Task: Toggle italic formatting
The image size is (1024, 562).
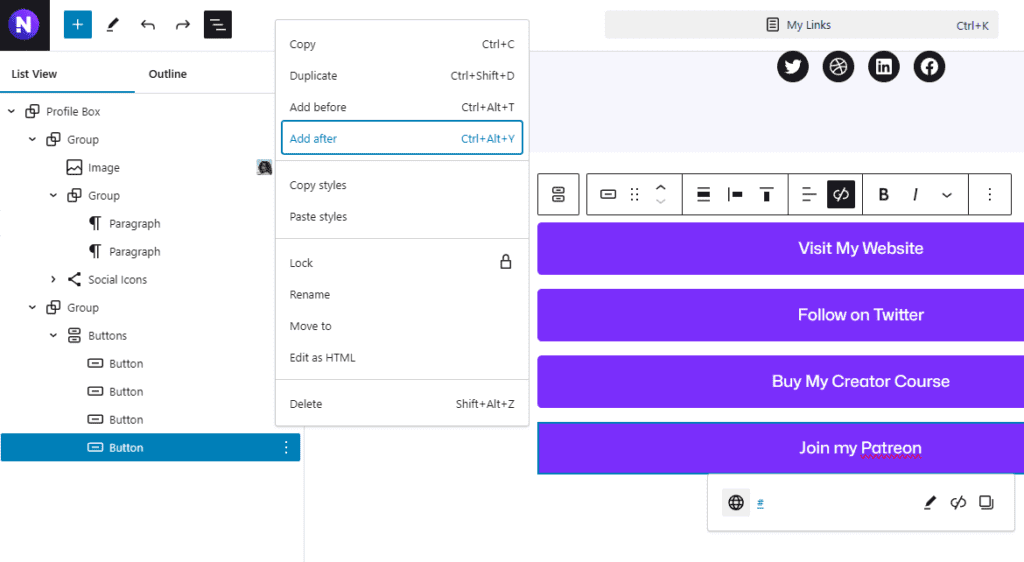Action: tap(916, 194)
